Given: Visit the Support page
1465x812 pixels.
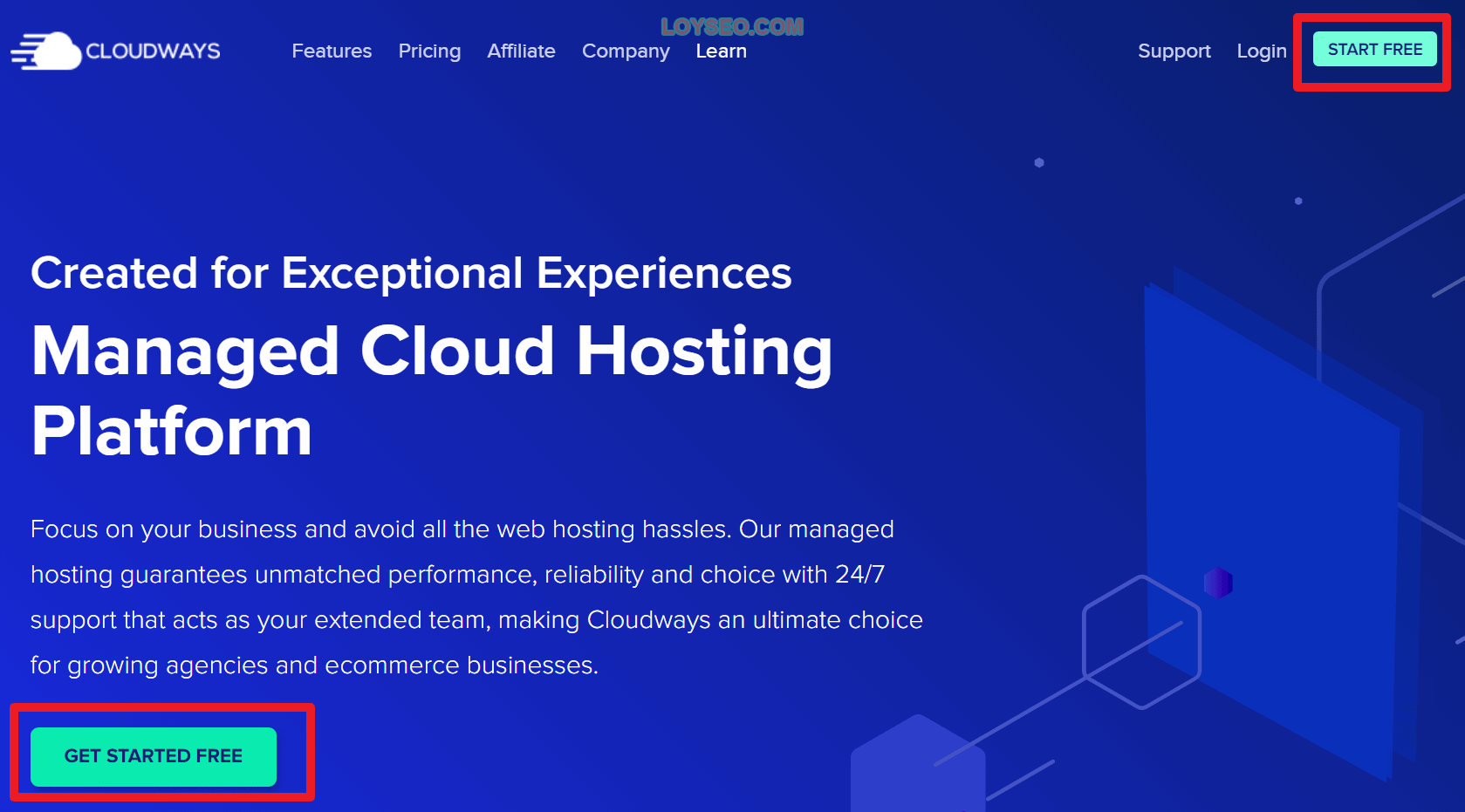Looking at the screenshot, I should (x=1174, y=51).
